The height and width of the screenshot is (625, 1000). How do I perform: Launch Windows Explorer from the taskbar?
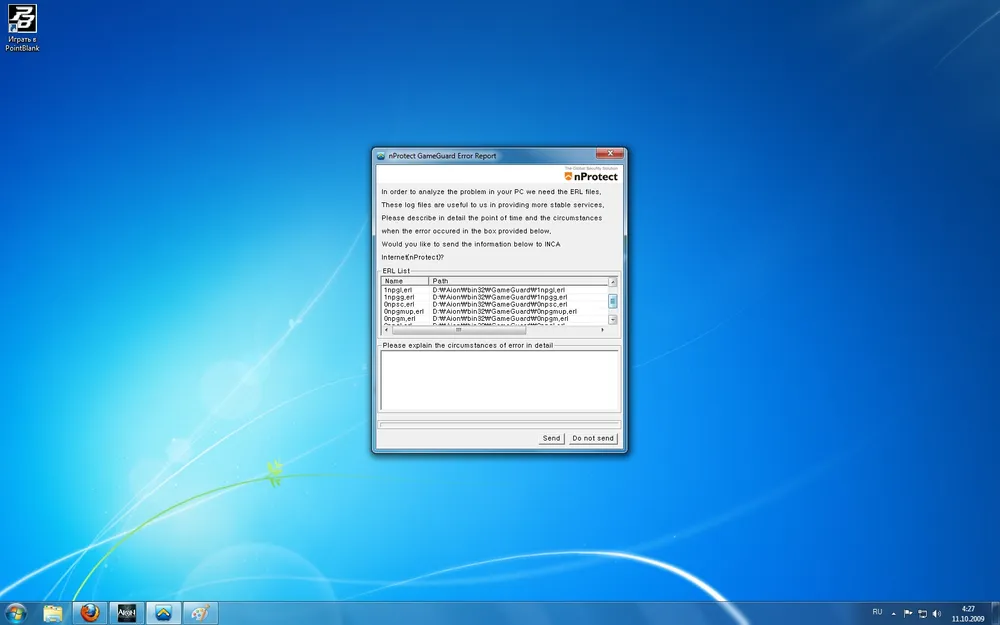pos(53,613)
